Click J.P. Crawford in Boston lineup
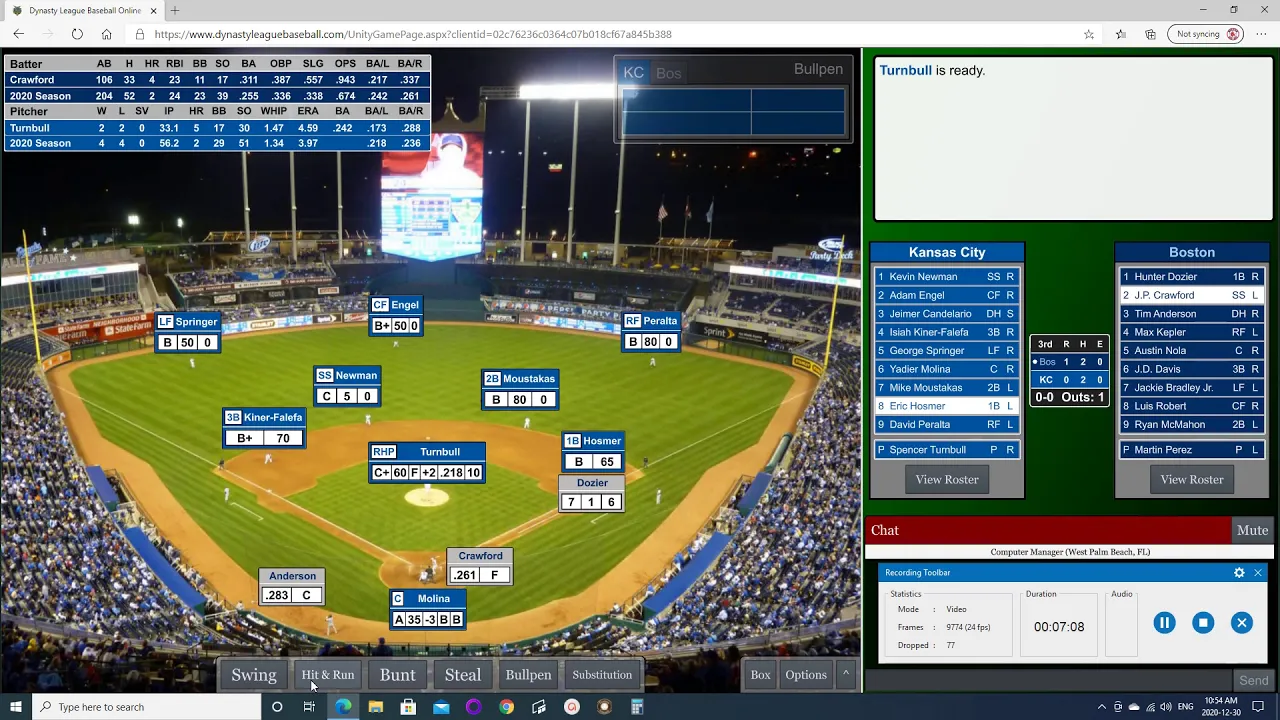The width and height of the screenshot is (1280, 720). [1192, 295]
